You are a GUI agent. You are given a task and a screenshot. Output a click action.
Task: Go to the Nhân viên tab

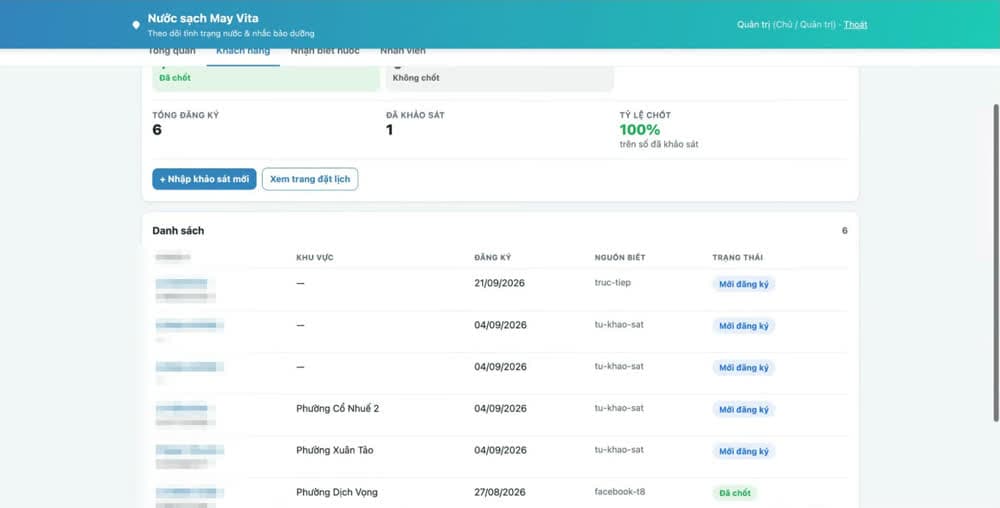tap(403, 52)
